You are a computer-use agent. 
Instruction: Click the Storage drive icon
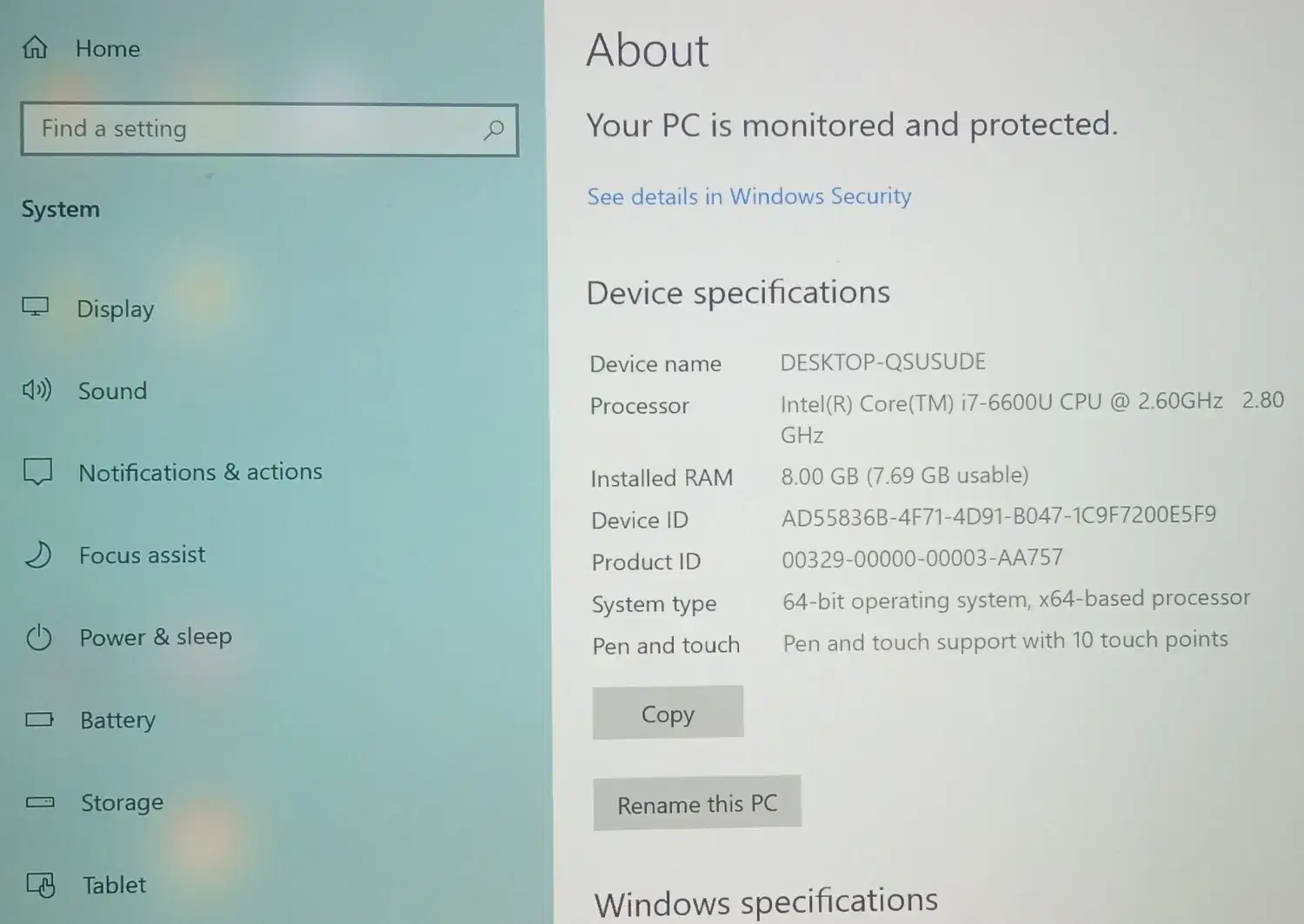pyautogui.click(x=40, y=801)
